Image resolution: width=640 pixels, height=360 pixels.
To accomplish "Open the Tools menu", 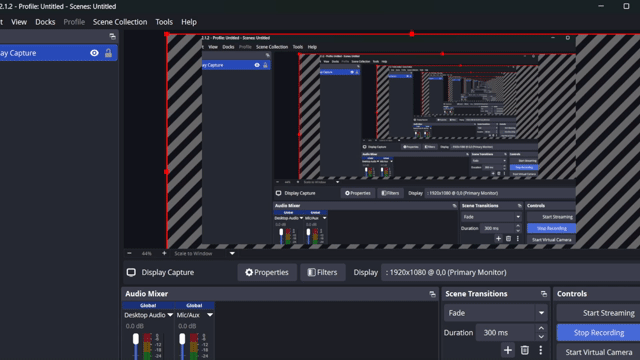I will [x=164, y=22].
